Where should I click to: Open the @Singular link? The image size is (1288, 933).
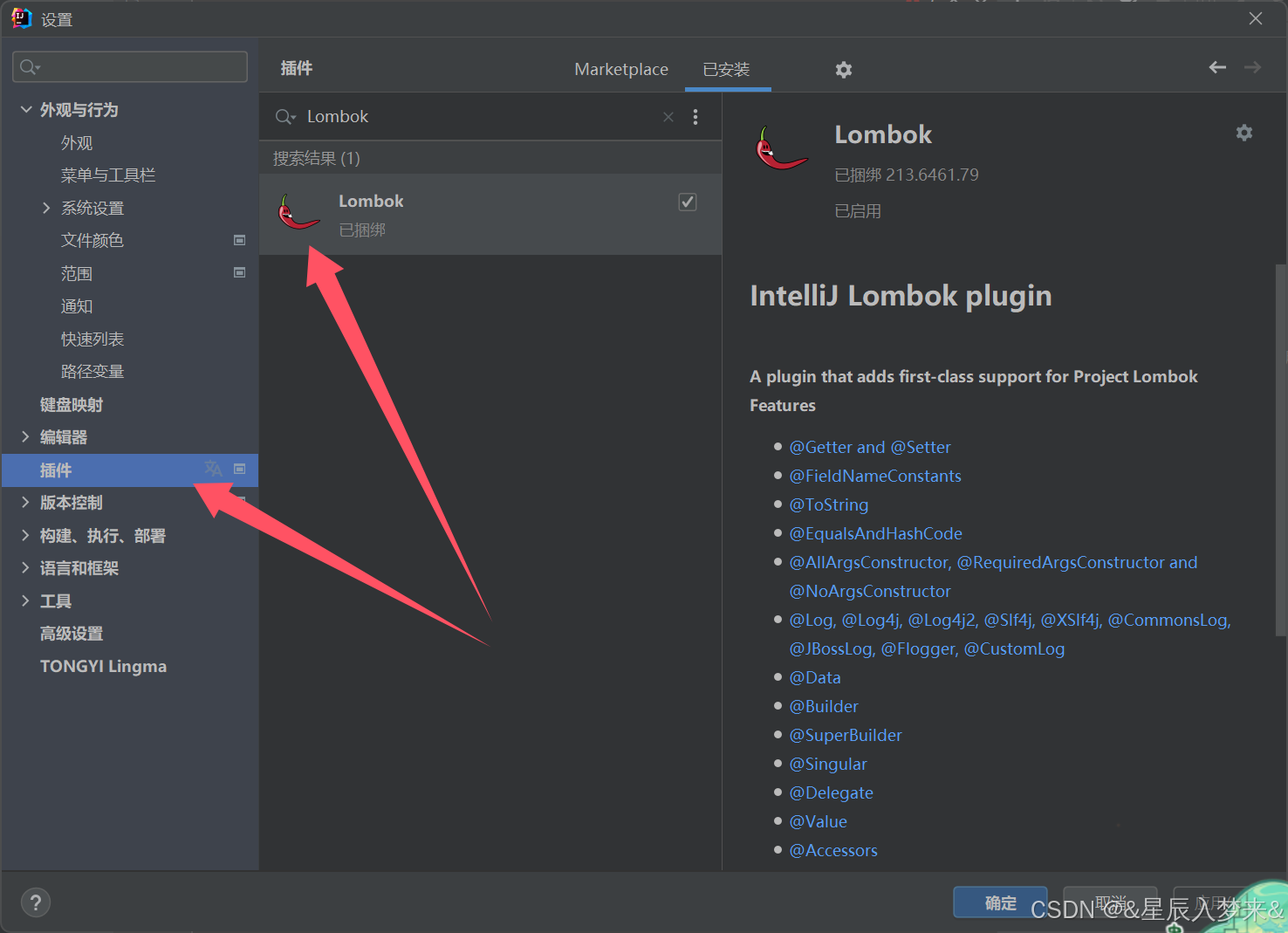point(828,764)
